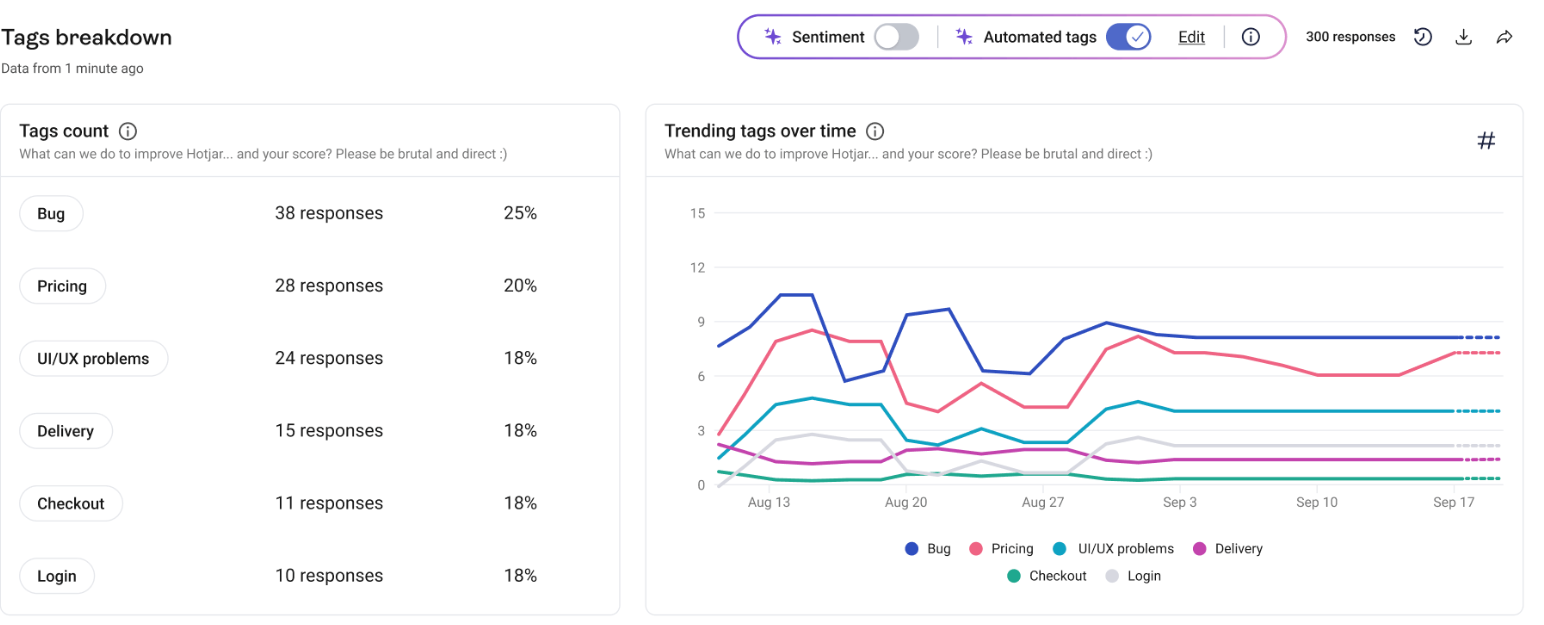Screen dimensions: 1544x625
Task: Select the Pricing tag chip
Action: pyautogui.click(x=62, y=285)
